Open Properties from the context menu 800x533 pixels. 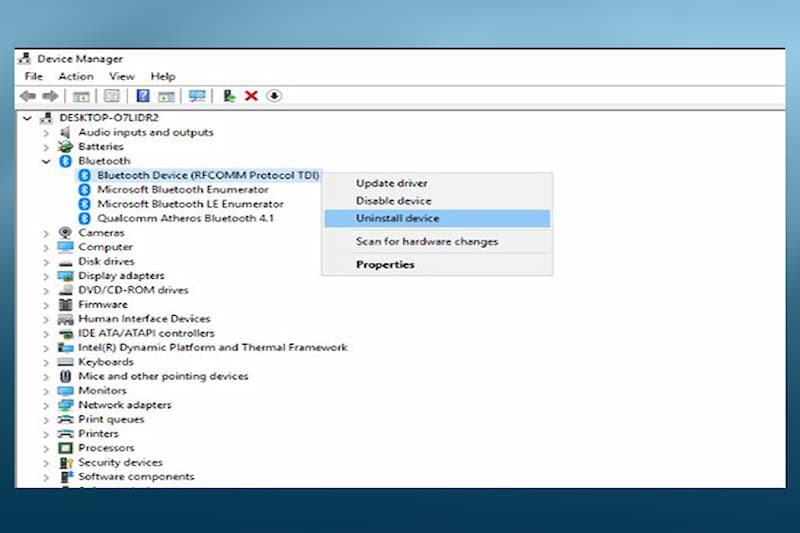437,264
